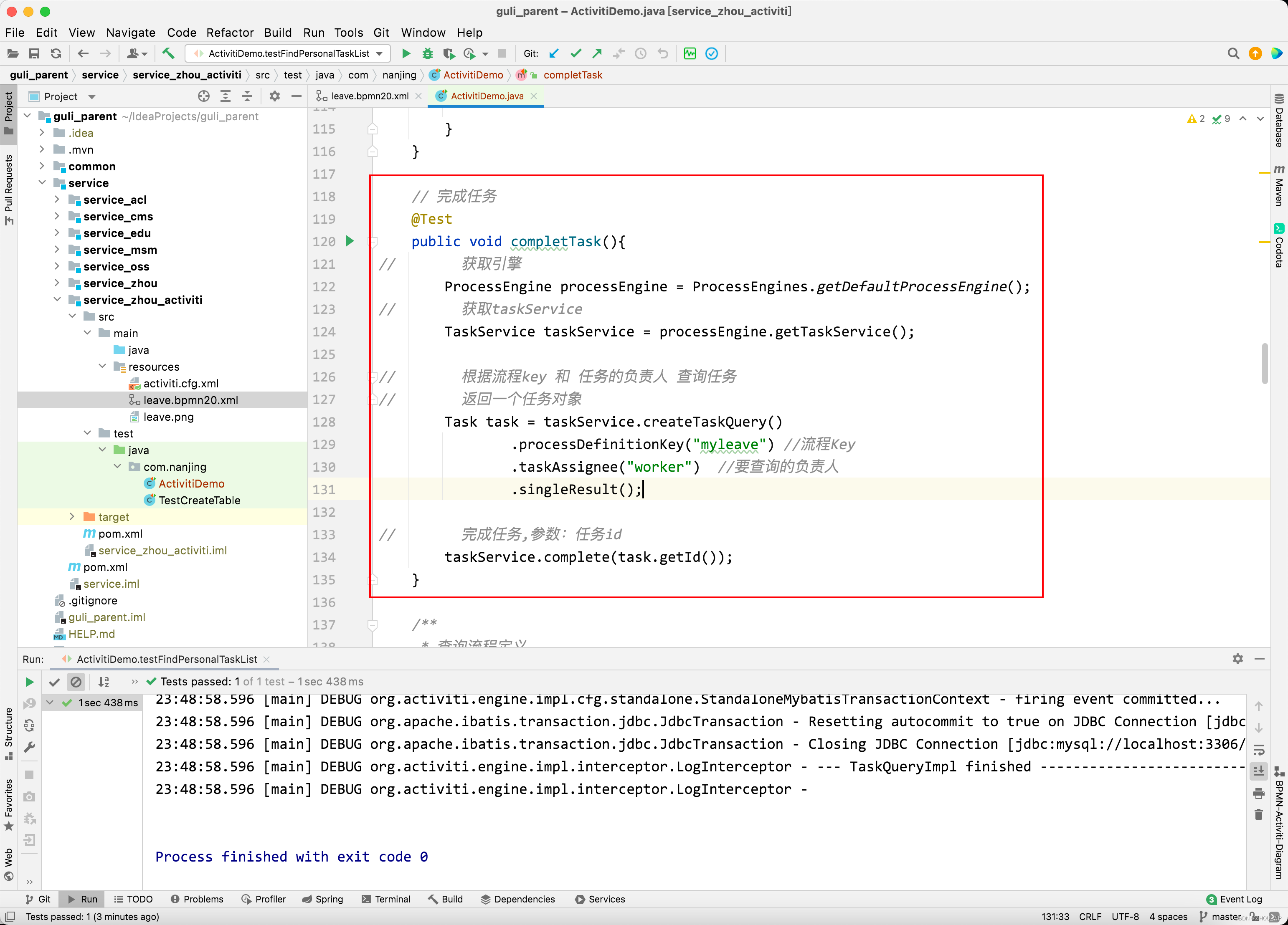Click Git commit checkmark icon
Image resolution: width=1288 pixels, height=925 pixels.
[575, 53]
